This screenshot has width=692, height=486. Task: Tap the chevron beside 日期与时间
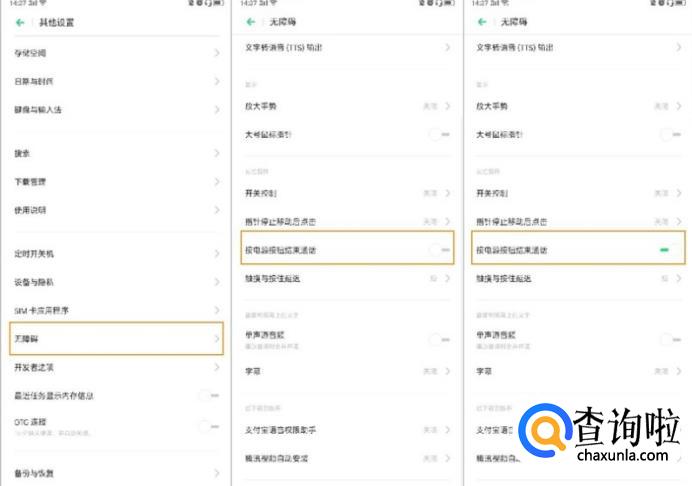[x=216, y=81]
